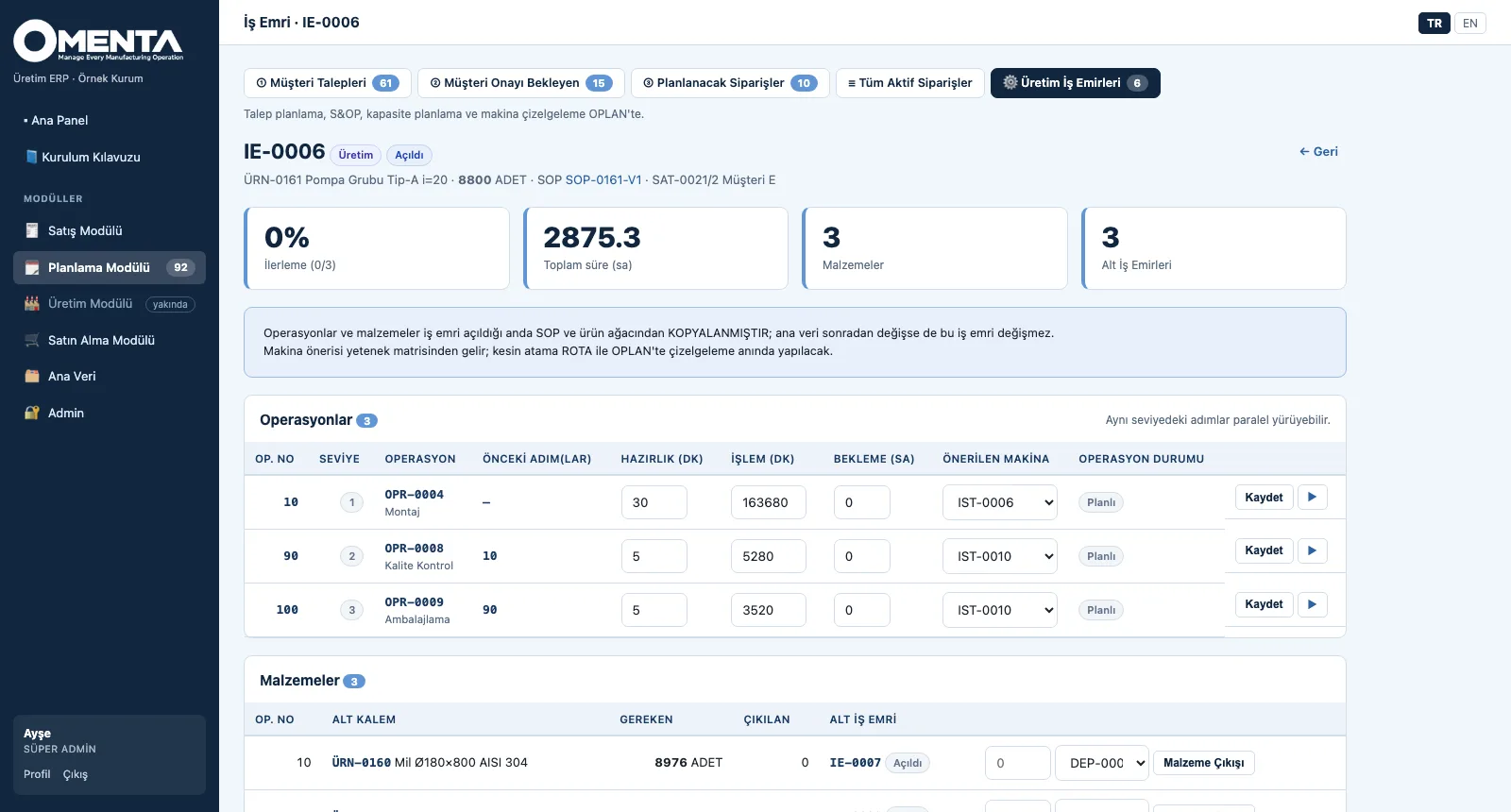Click the 2875.3 Toplam süre card

tap(656, 248)
